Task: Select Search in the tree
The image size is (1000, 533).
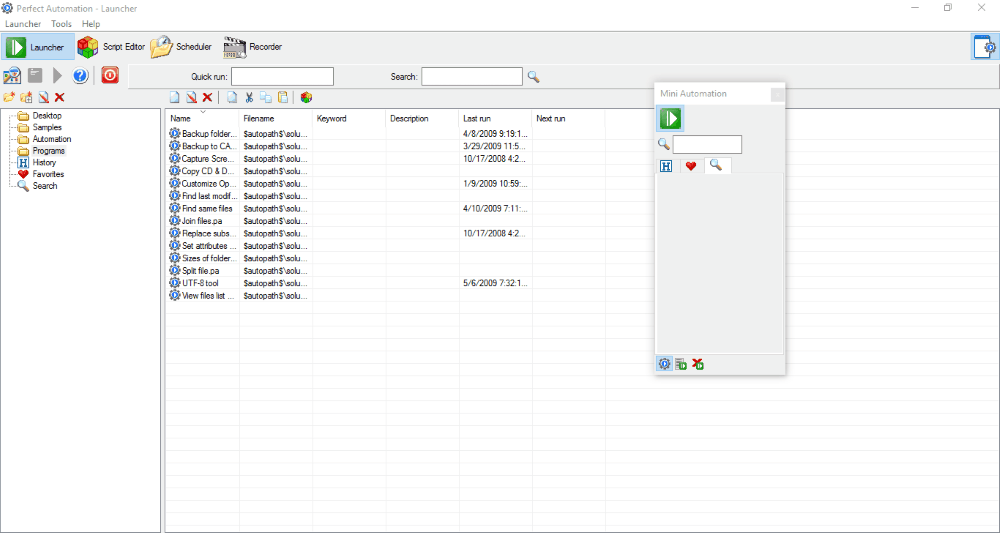Action: tap(45, 186)
